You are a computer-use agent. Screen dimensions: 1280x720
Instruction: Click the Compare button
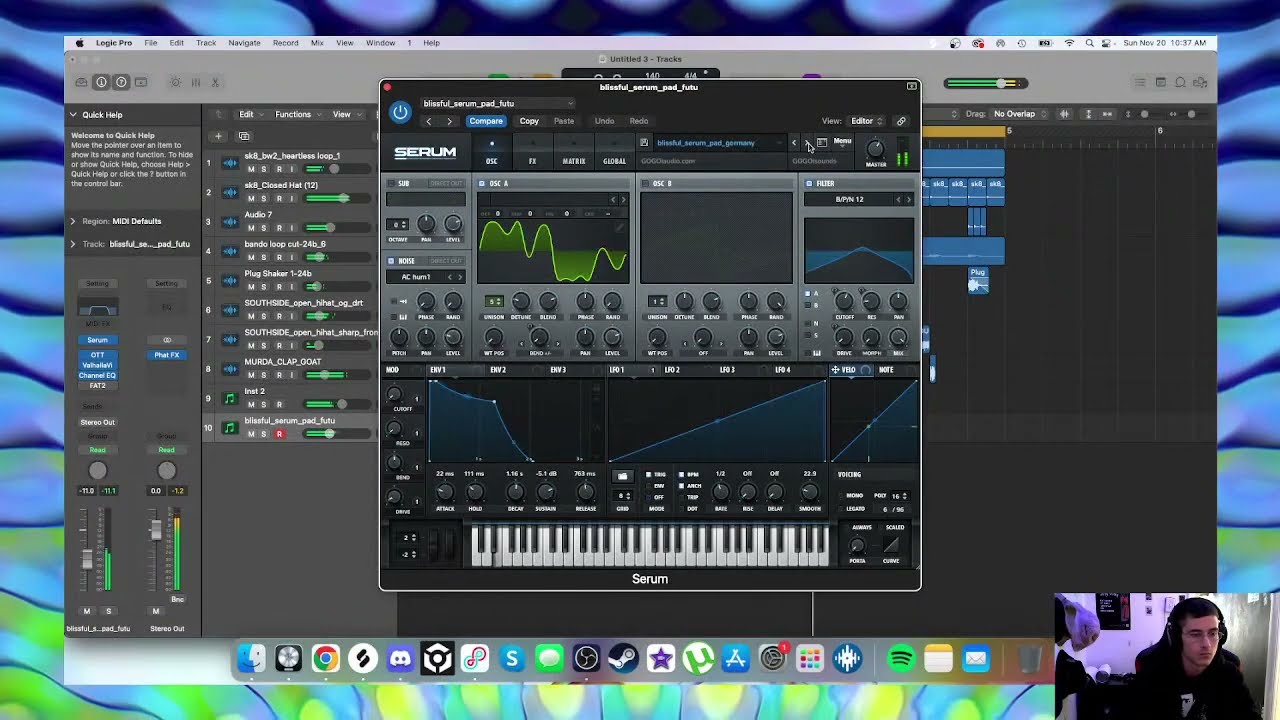(x=486, y=121)
